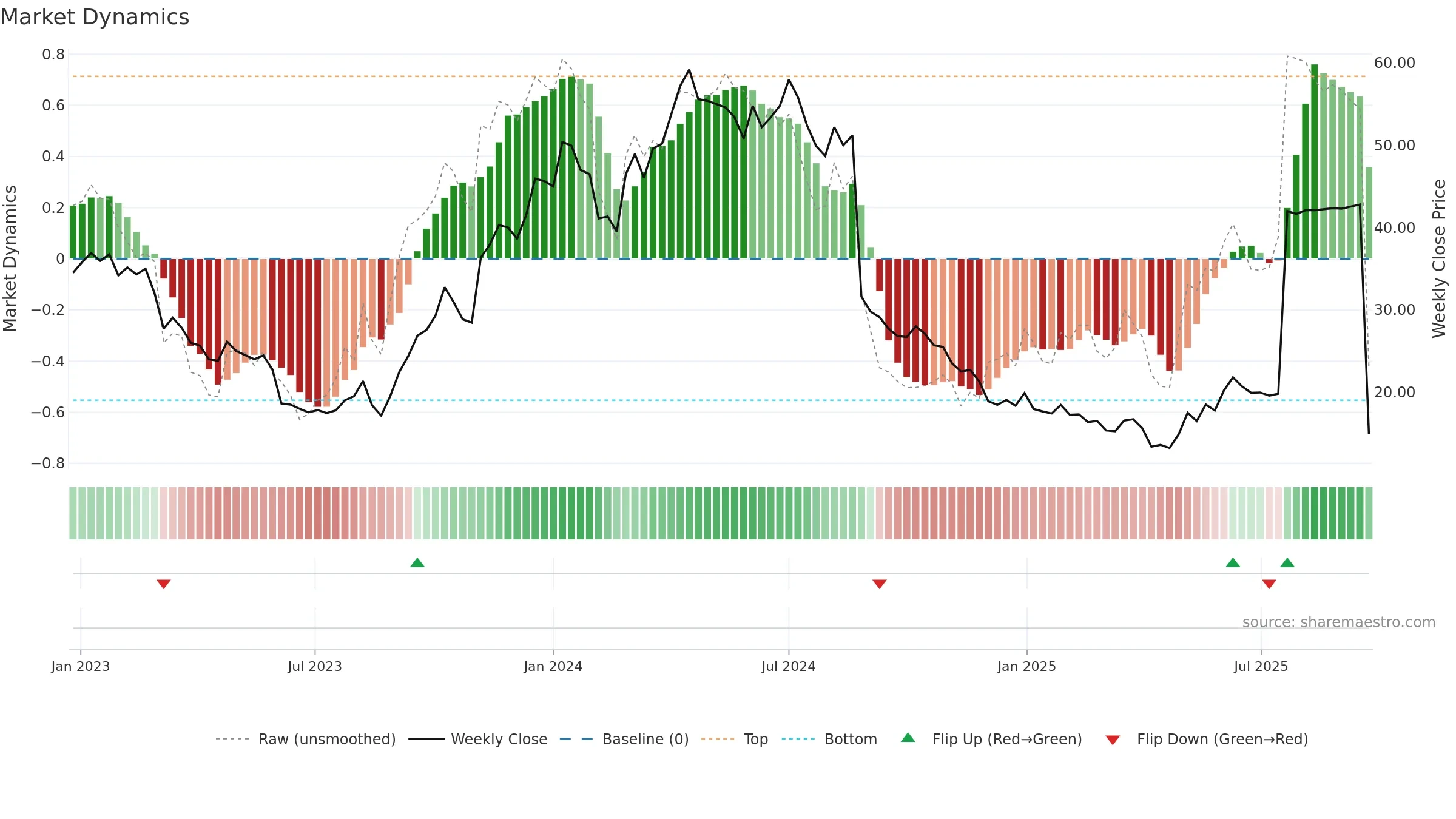Click the first green heat strip segment at left

tap(73, 513)
